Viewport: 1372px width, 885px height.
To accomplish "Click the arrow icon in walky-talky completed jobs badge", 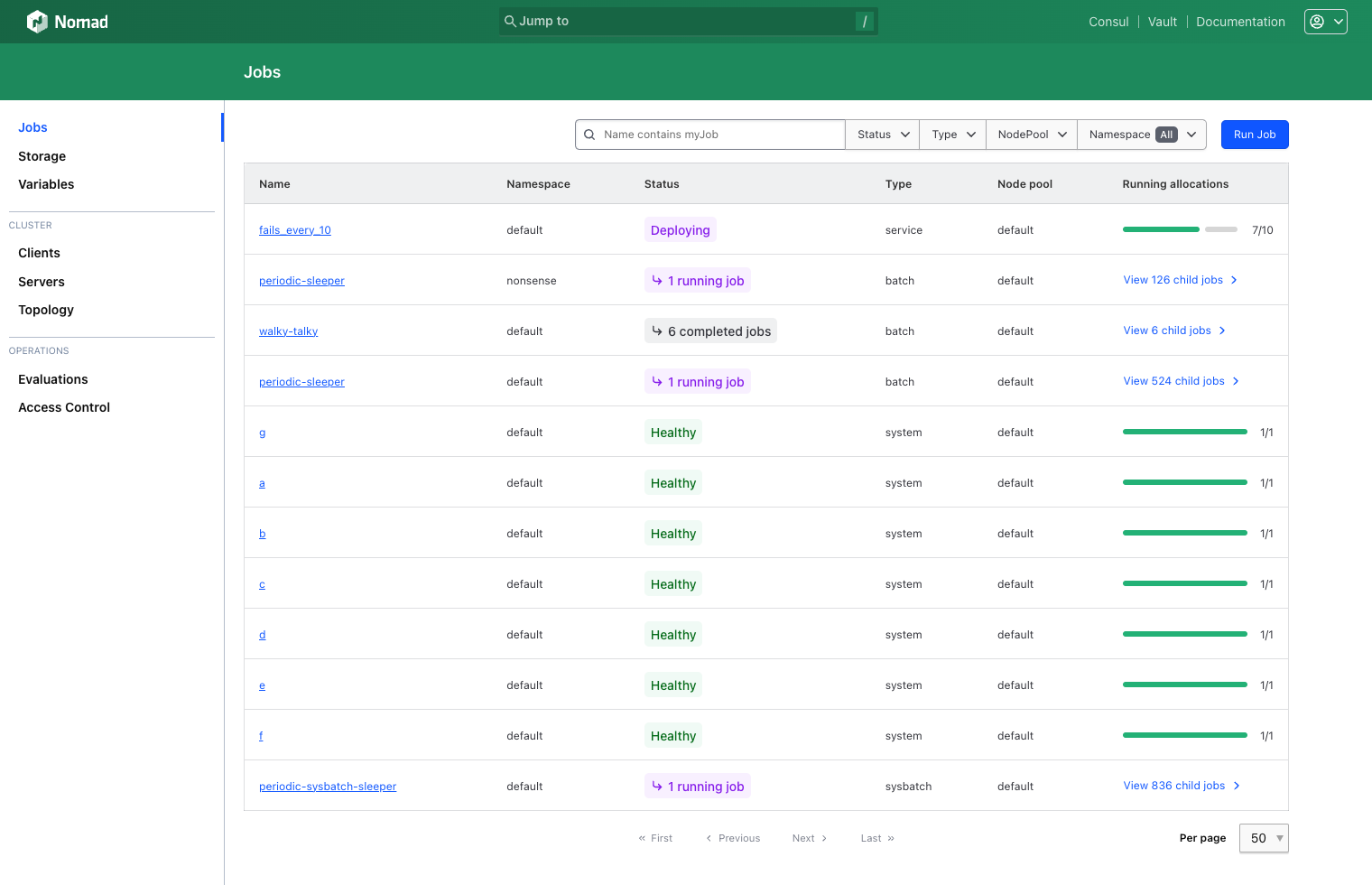I will coord(657,331).
